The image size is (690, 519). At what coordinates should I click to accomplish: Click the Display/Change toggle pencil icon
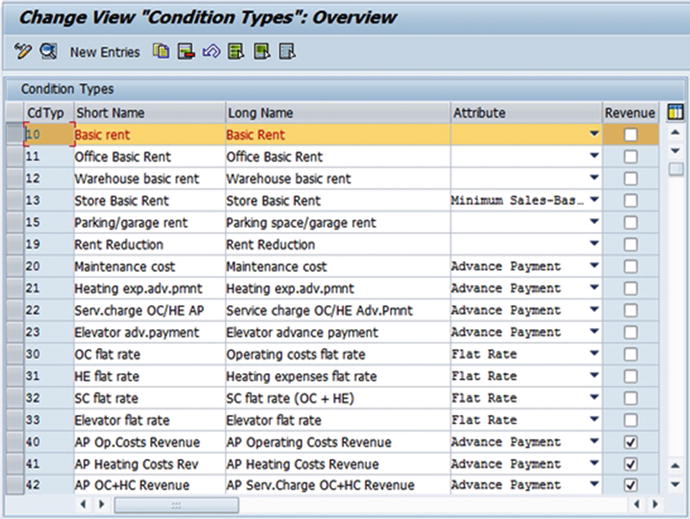point(24,51)
